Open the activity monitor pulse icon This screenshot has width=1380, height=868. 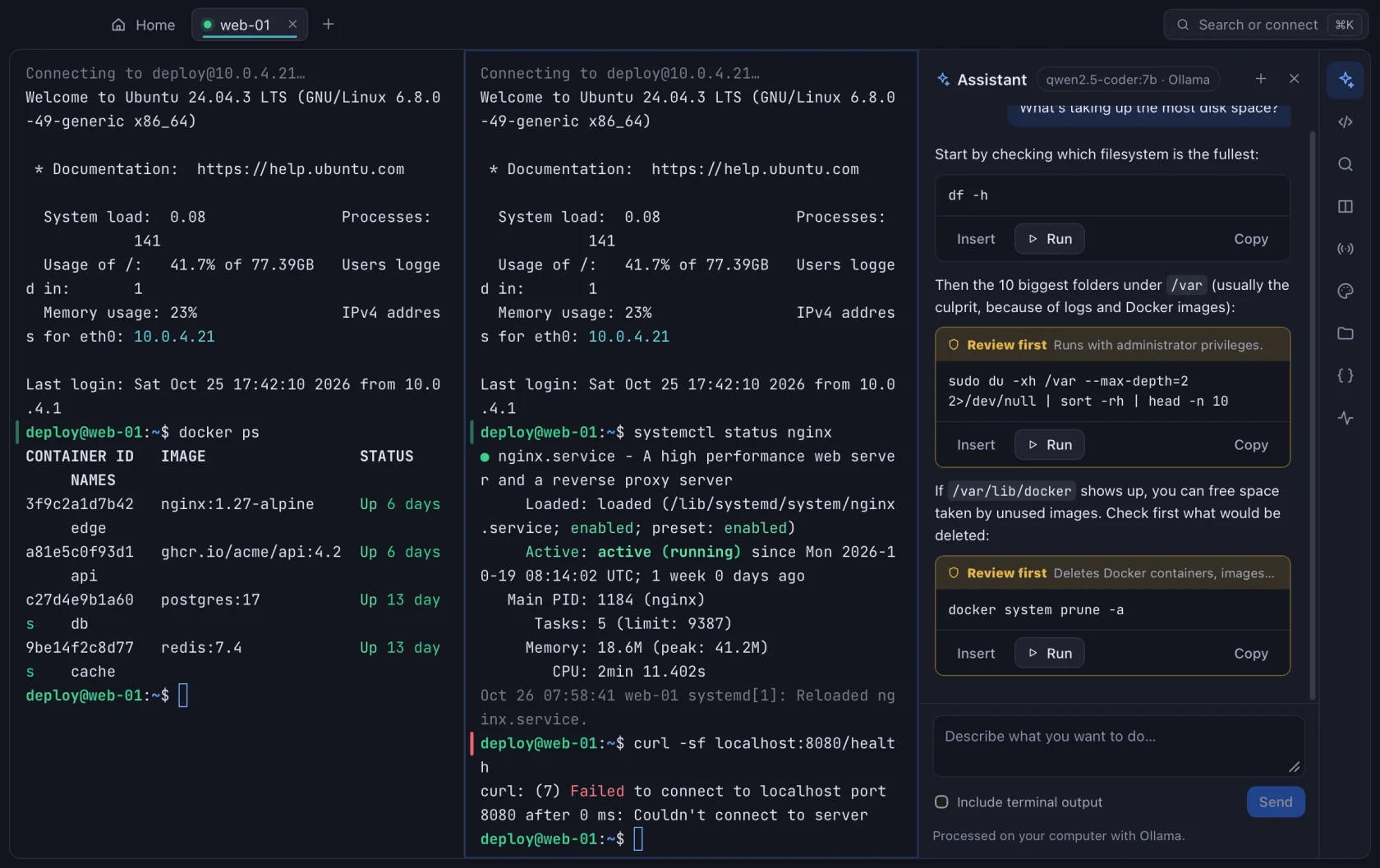[x=1345, y=418]
